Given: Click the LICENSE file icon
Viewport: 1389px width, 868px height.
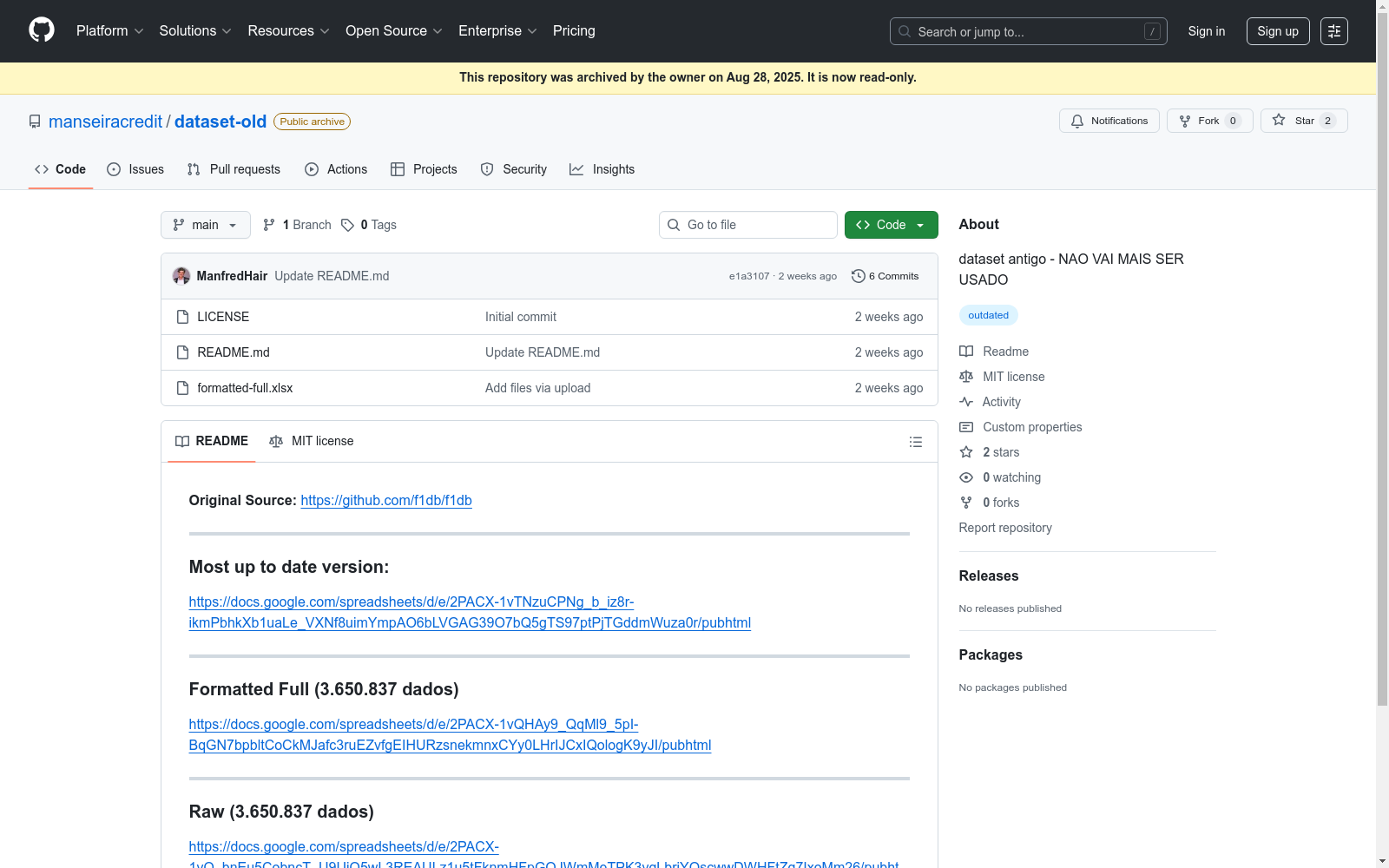Looking at the screenshot, I should pyautogui.click(x=182, y=317).
